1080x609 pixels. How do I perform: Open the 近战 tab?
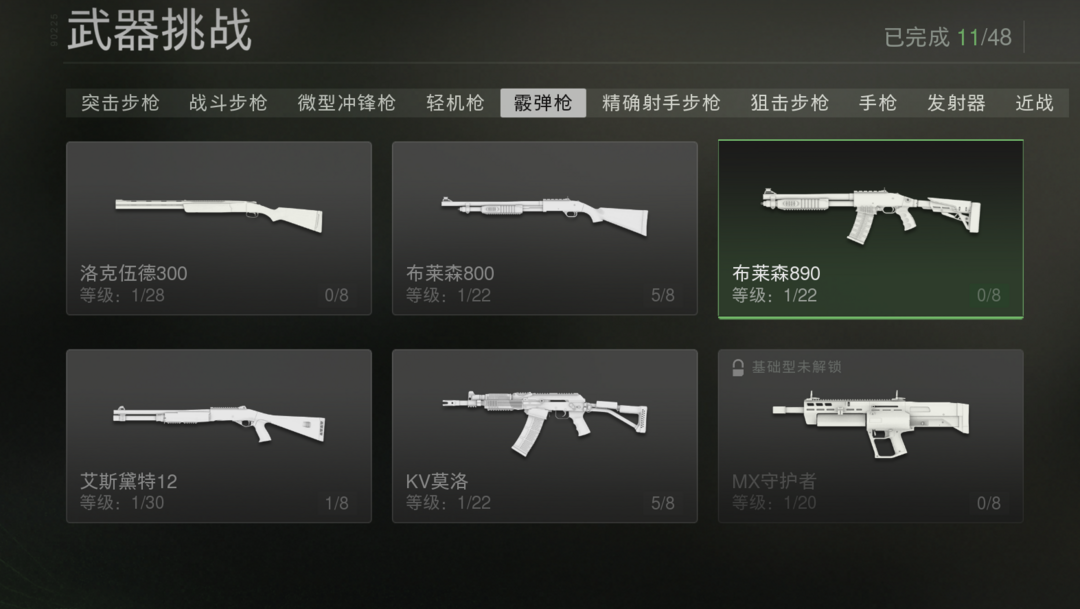pos(1035,103)
